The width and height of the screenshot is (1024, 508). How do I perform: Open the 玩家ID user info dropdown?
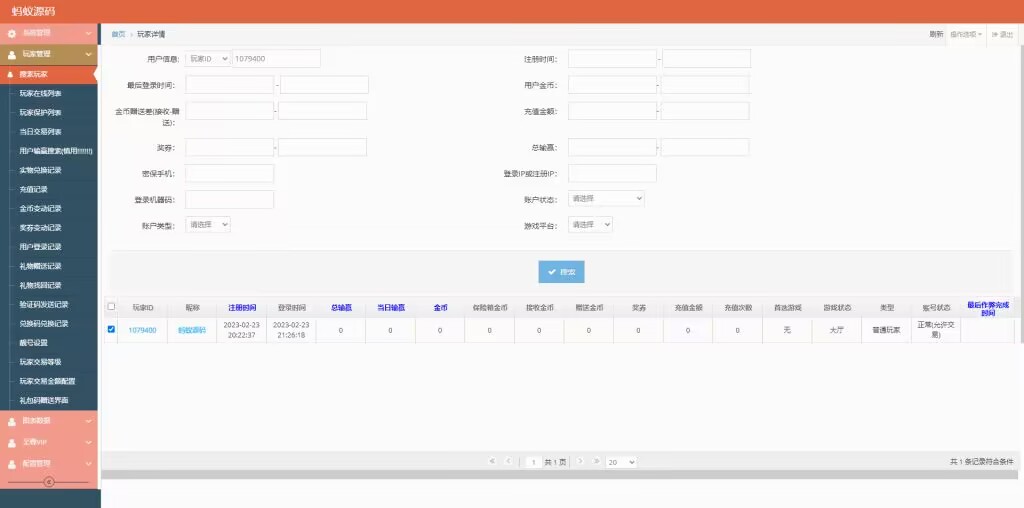point(208,59)
